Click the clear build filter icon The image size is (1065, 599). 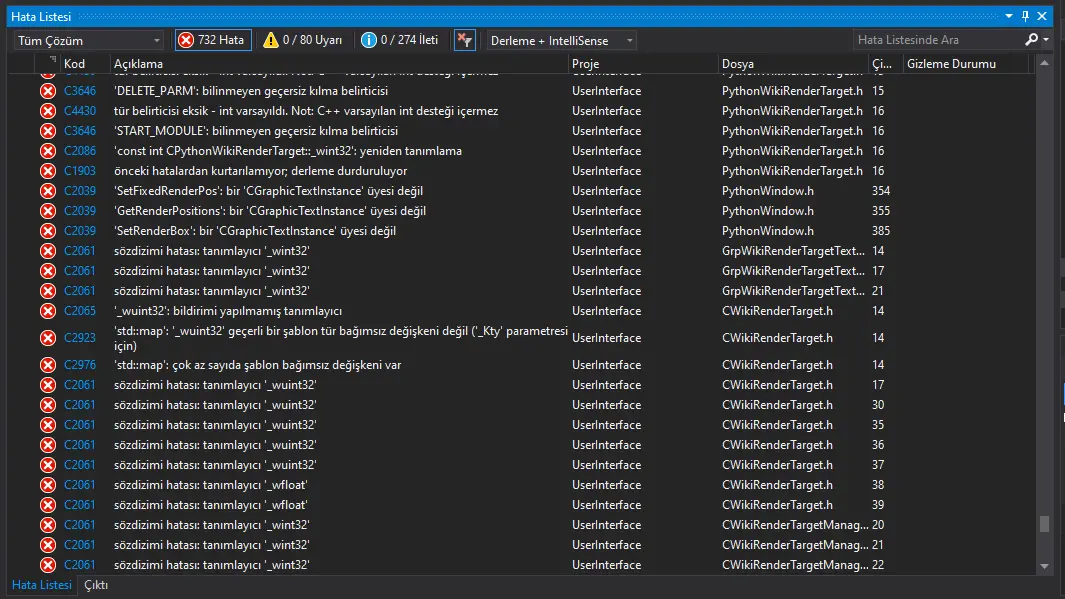pos(464,40)
